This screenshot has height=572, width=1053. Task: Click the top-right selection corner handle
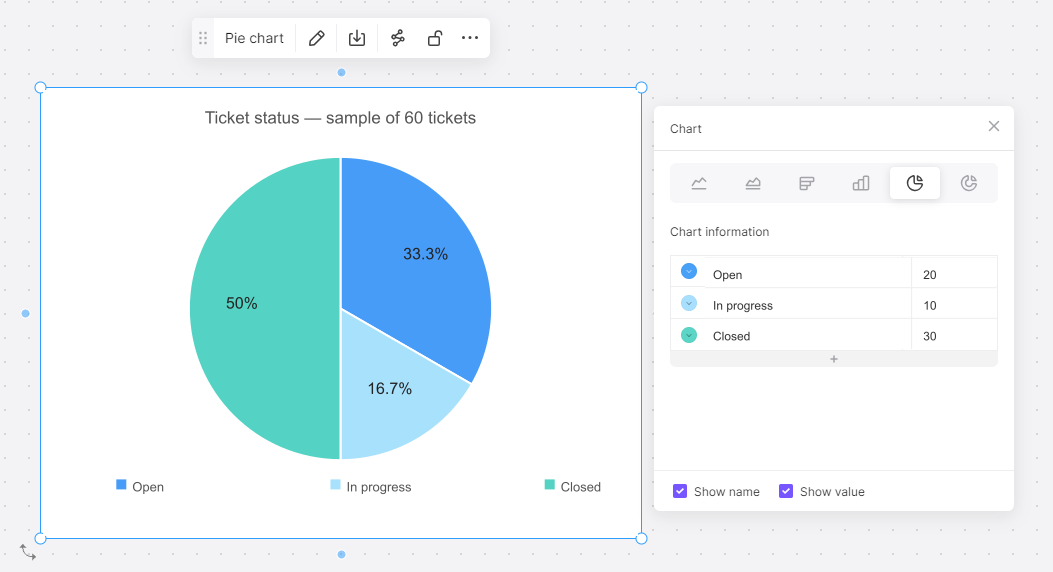[641, 87]
